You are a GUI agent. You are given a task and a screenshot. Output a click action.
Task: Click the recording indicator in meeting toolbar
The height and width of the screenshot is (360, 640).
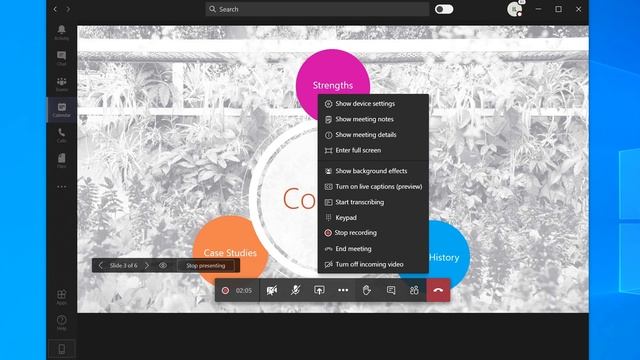225,291
